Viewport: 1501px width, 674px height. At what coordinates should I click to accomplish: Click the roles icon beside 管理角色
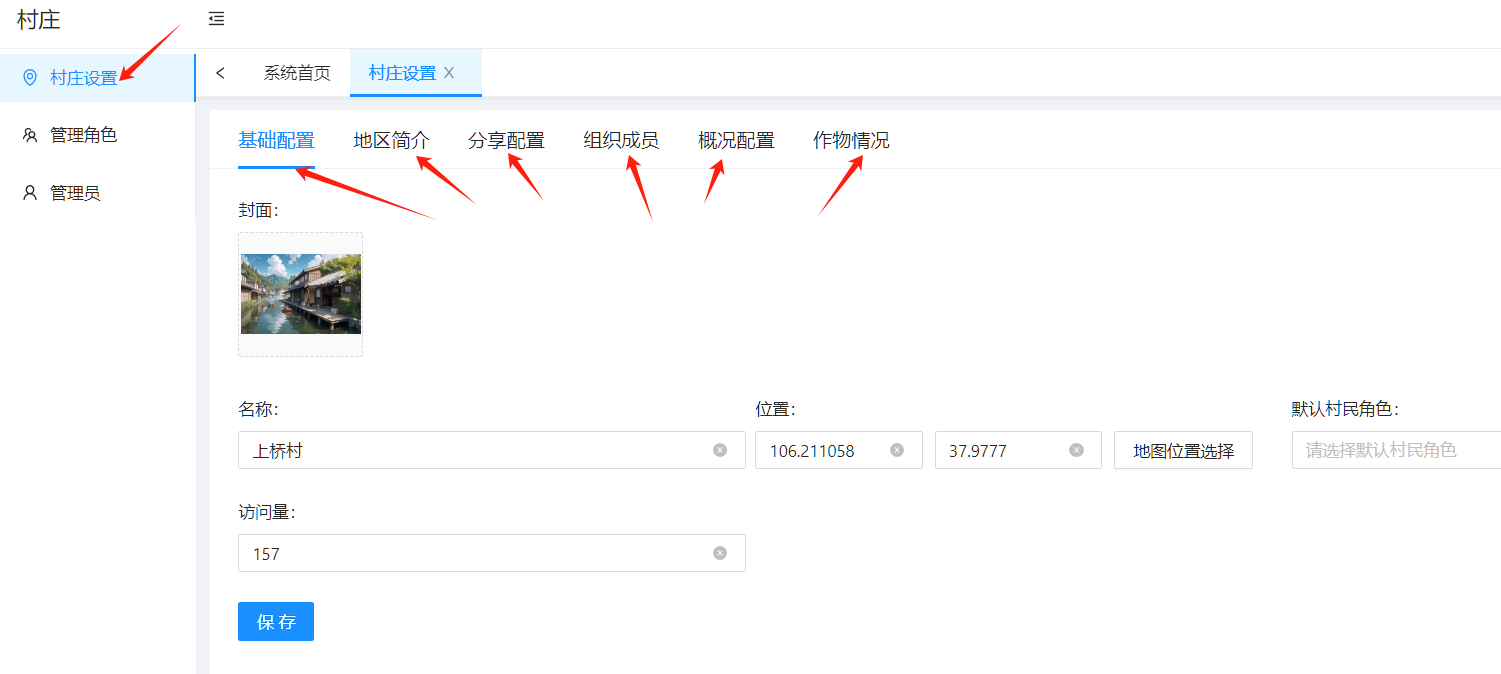(x=30, y=135)
